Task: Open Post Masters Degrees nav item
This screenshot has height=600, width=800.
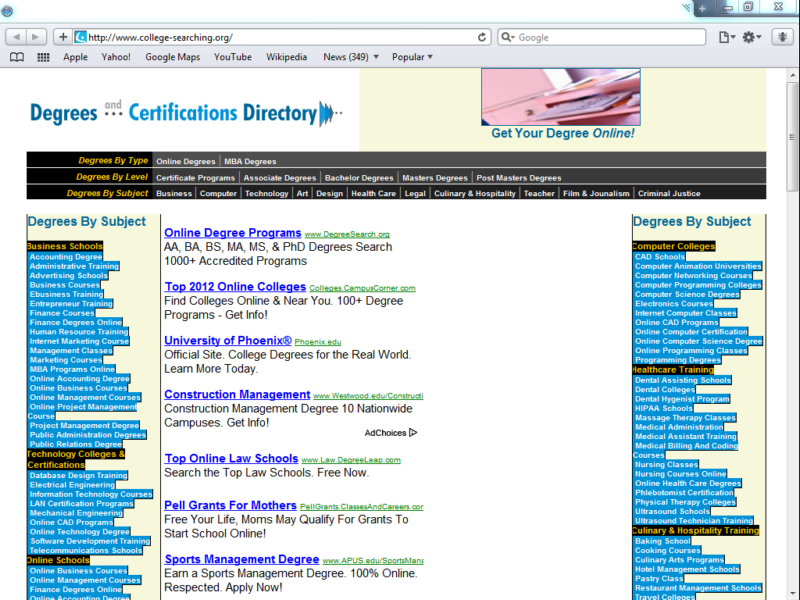Action: tap(519, 178)
